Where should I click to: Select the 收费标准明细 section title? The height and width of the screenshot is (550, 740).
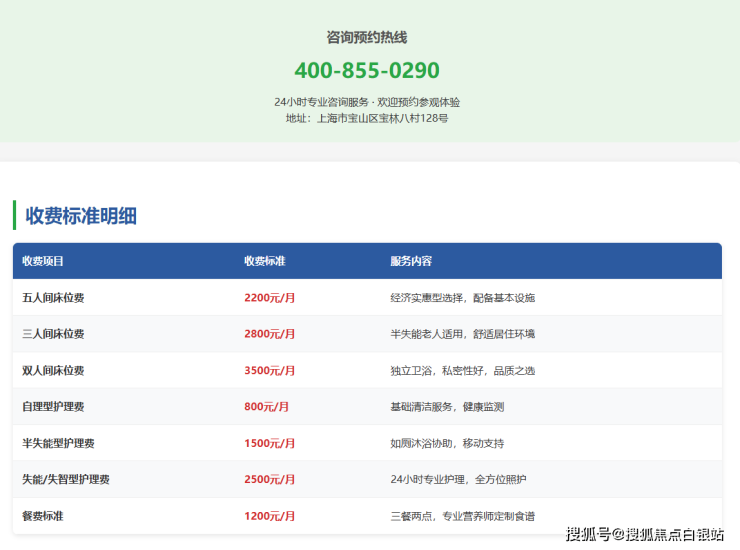click(x=81, y=216)
